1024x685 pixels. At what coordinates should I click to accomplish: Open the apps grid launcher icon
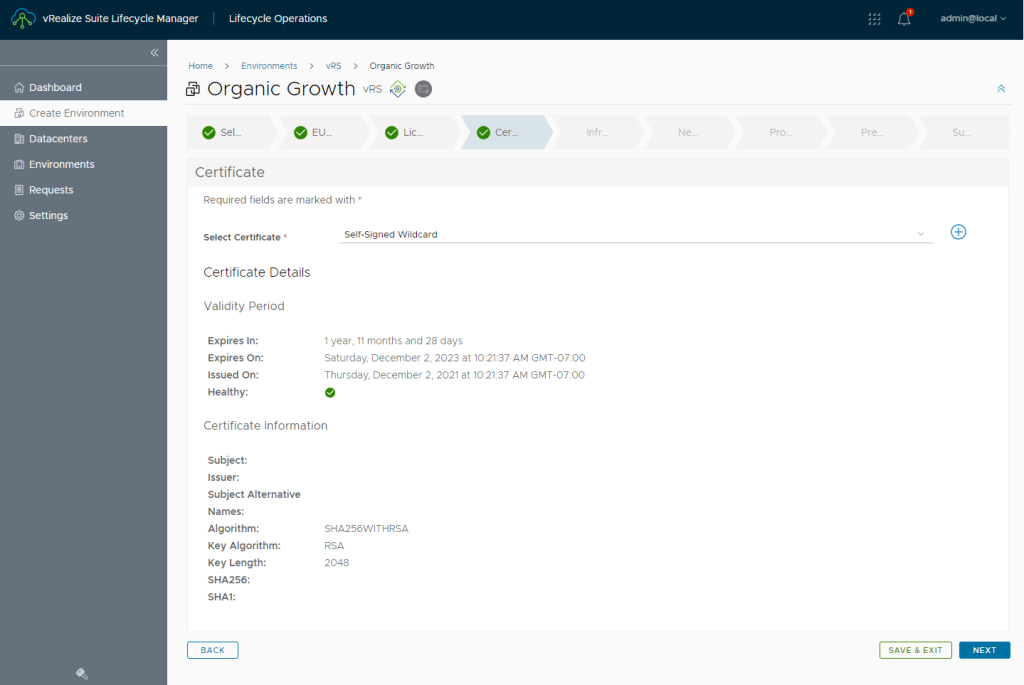[x=874, y=19]
